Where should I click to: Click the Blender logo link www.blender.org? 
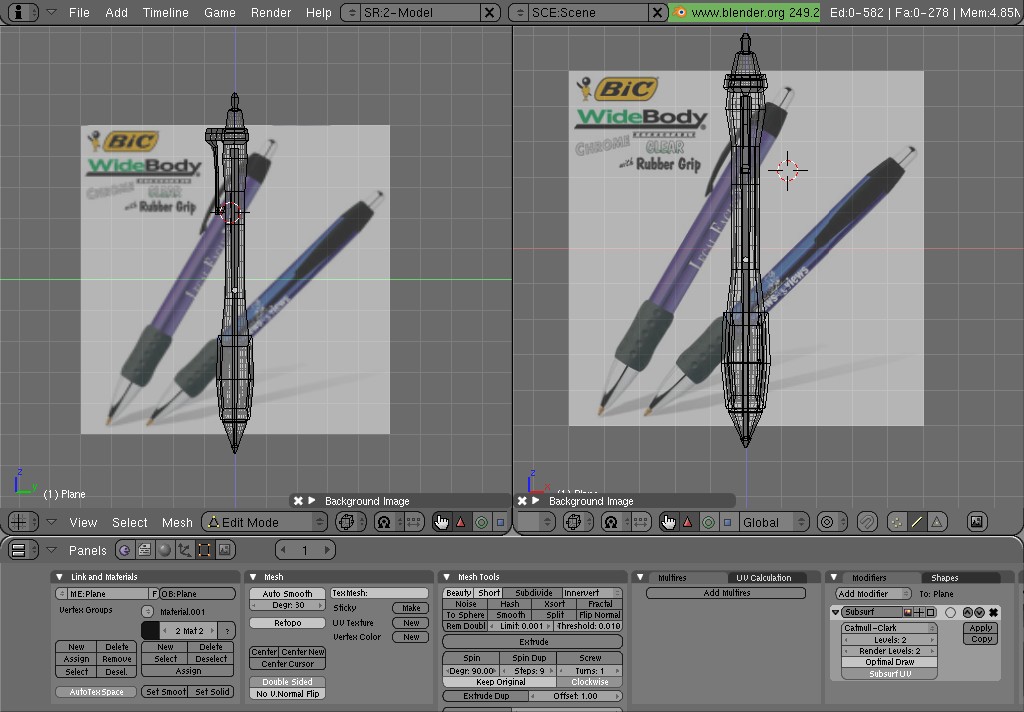click(744, 12)
